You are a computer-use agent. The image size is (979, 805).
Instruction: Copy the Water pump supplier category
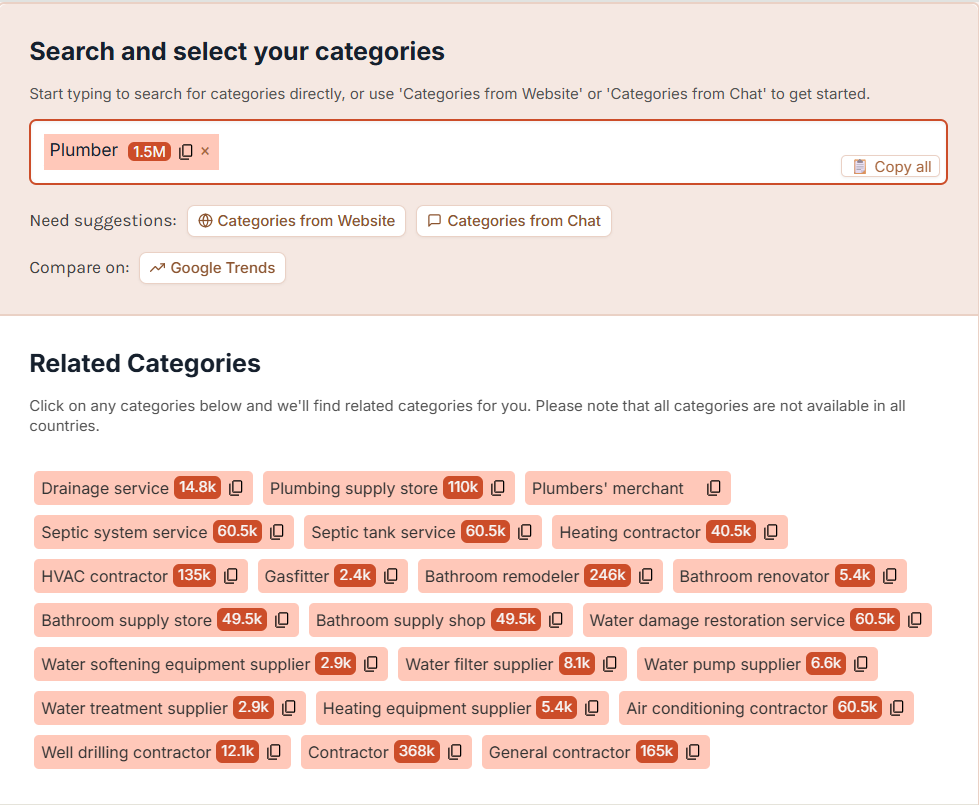click(861, 664)
